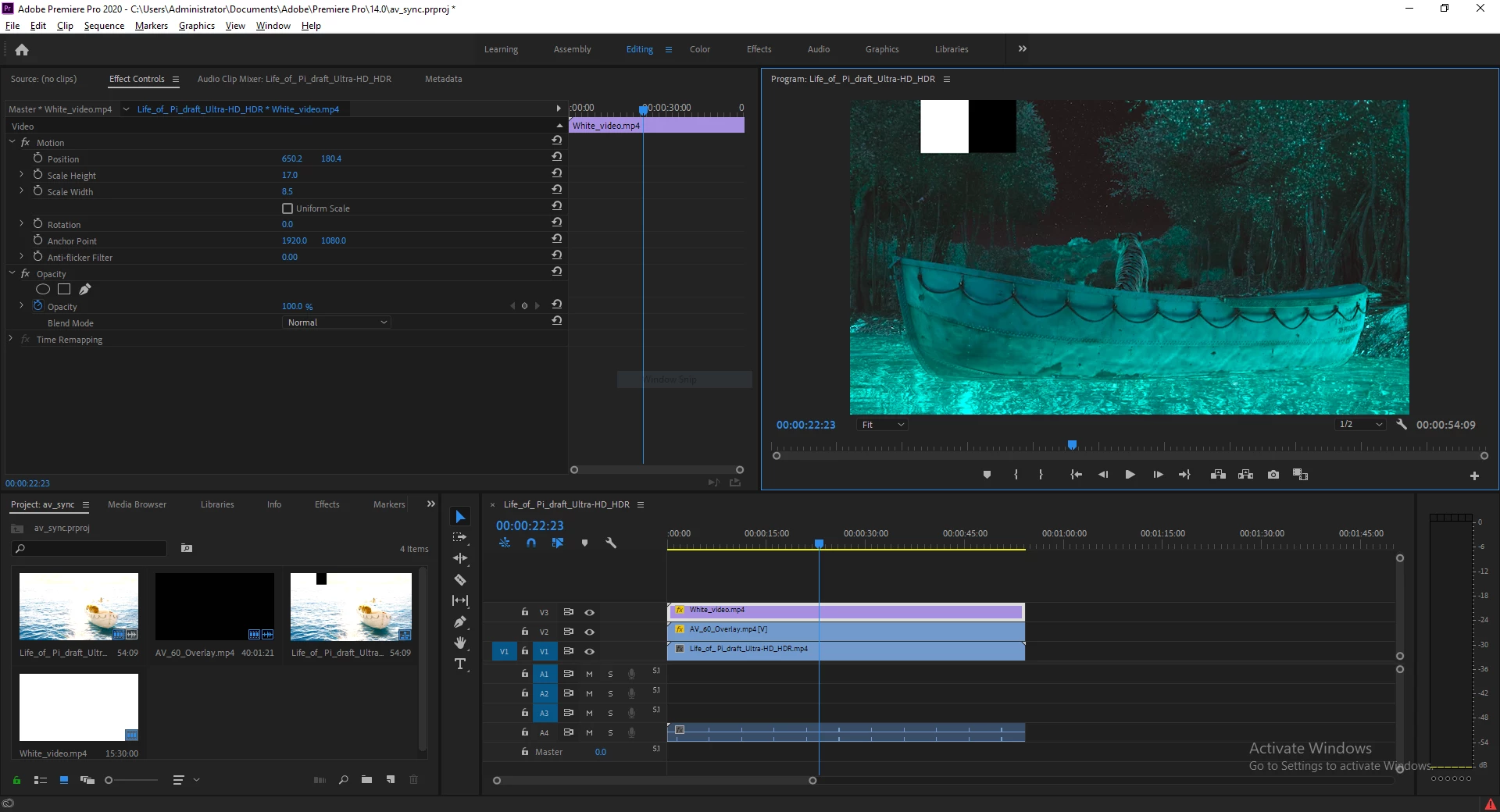Select the Type tool
Image resolution: width=1500 pixels, height=812 pixels.
[x=460, y=664]
